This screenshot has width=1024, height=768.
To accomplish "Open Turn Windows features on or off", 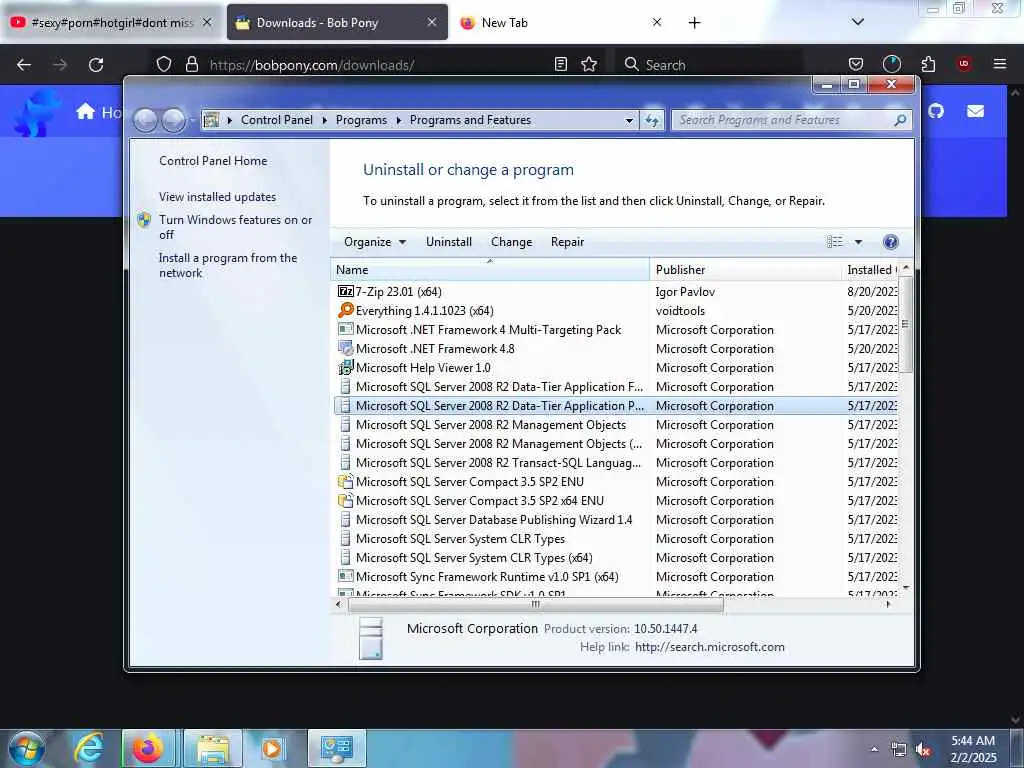I will pyautogui.click(x=236, y=227).
